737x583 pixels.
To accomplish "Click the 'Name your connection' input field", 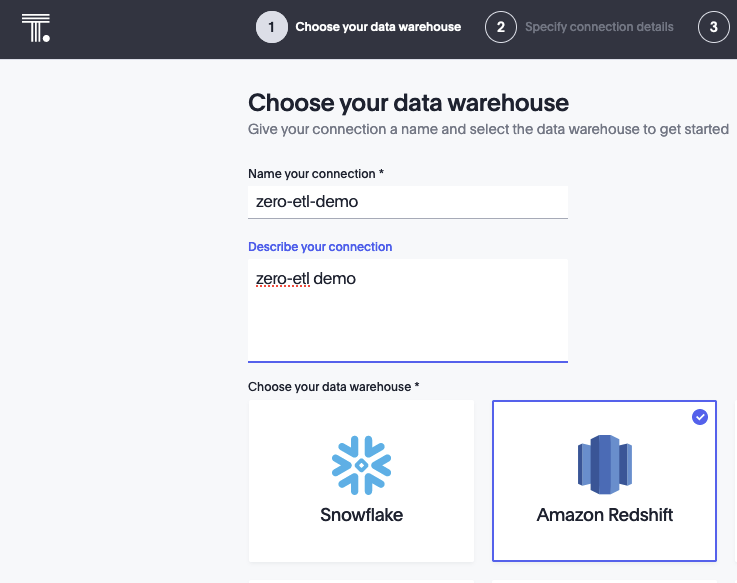I will pyautogui.click(x=408, y=202).
